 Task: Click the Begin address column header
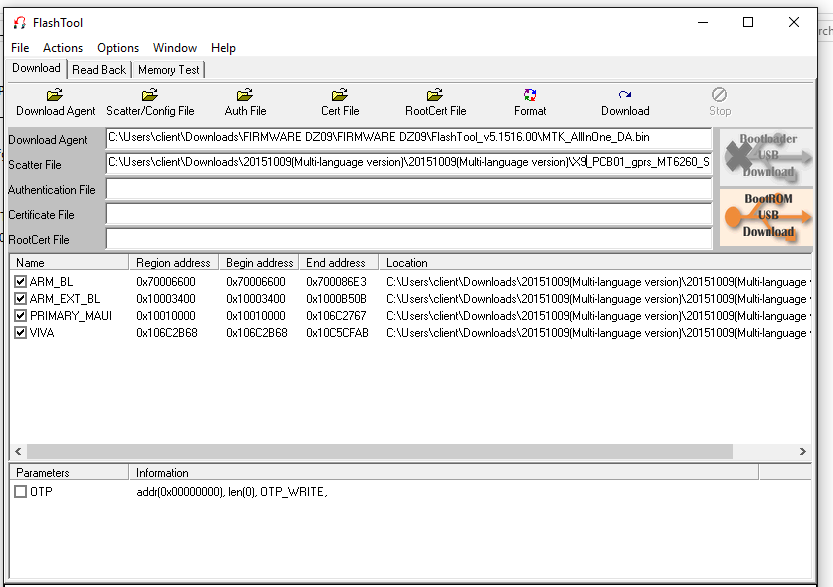pos(259,262)
